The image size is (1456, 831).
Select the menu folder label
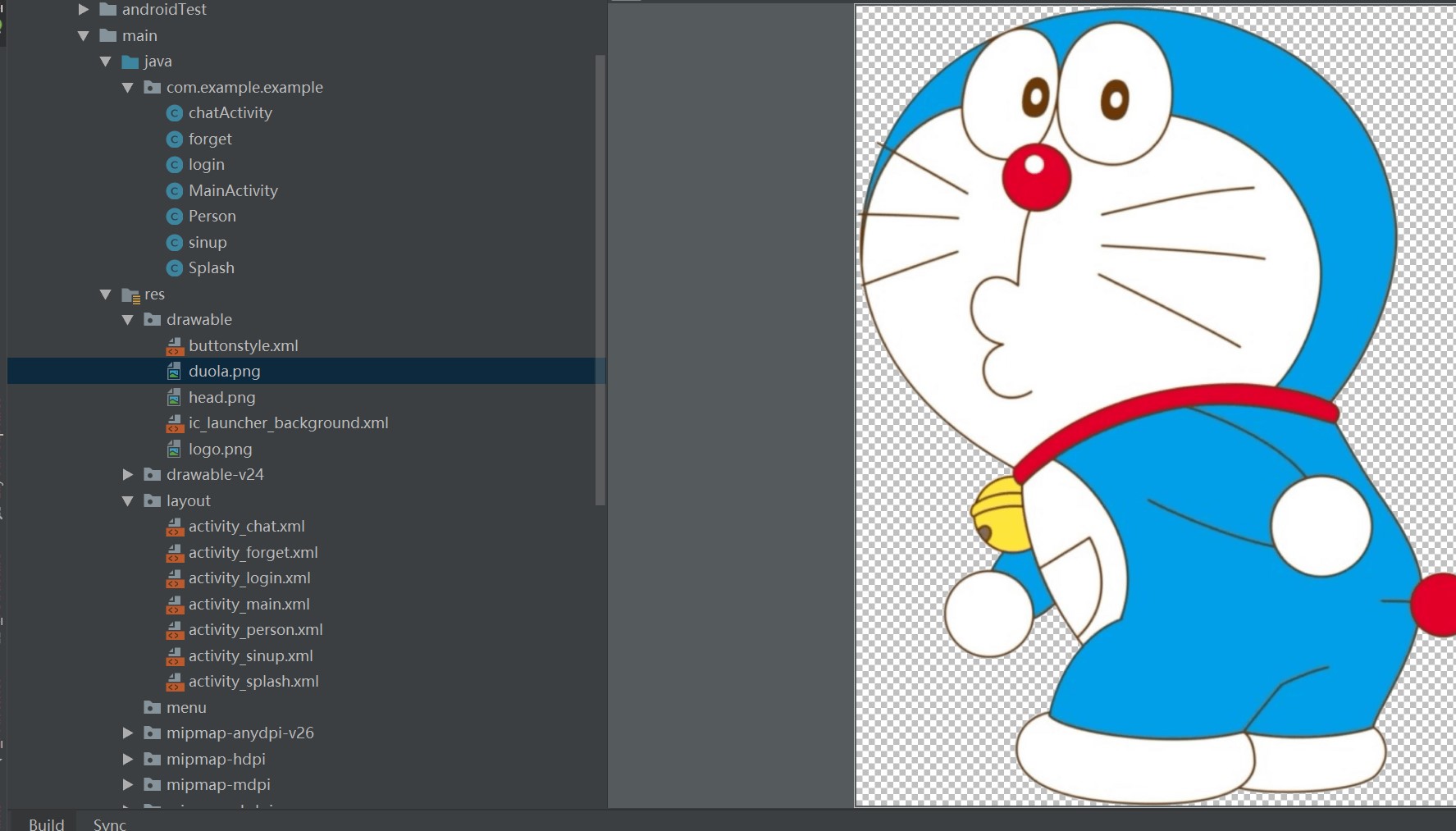[x=186, y=707]
